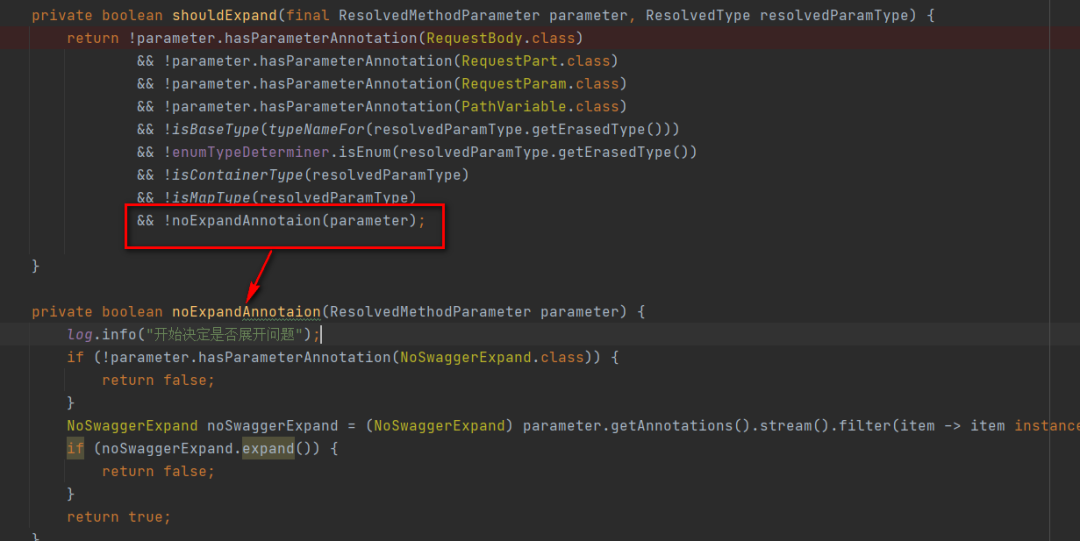The width and height of the screenshot is (1080, 541).
Task: Click the Chinese string '开始决定是否展开问题'
Action: pyautogui.click(x=225, y=334)
